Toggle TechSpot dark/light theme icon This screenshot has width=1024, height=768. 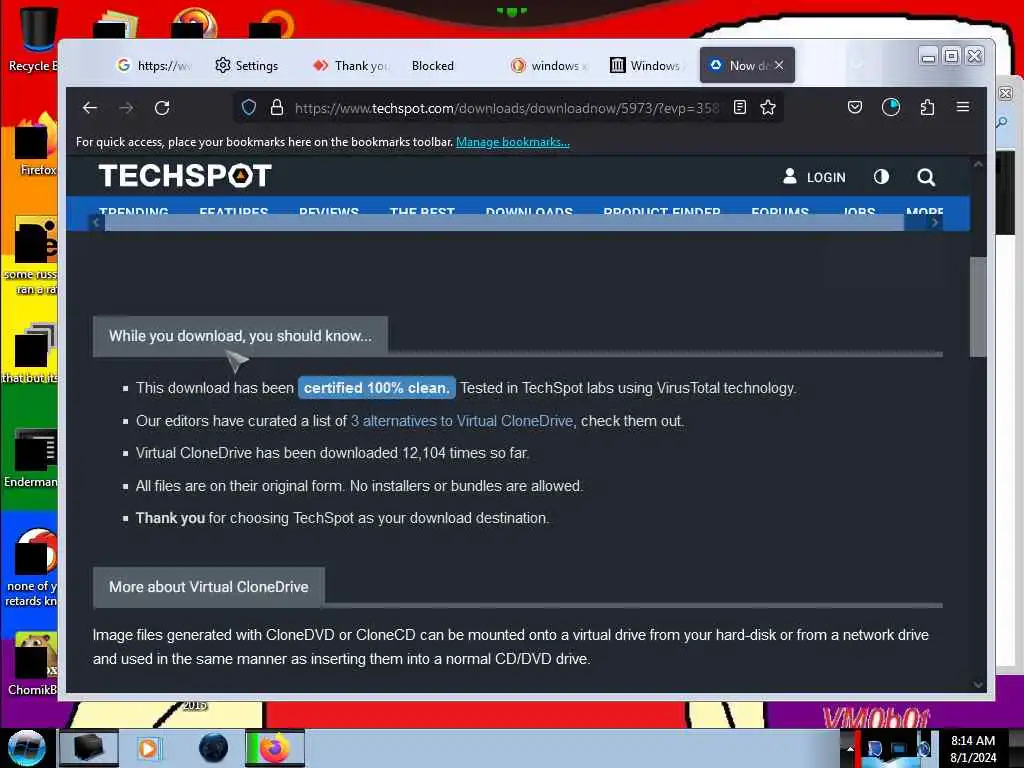point(881,176)
